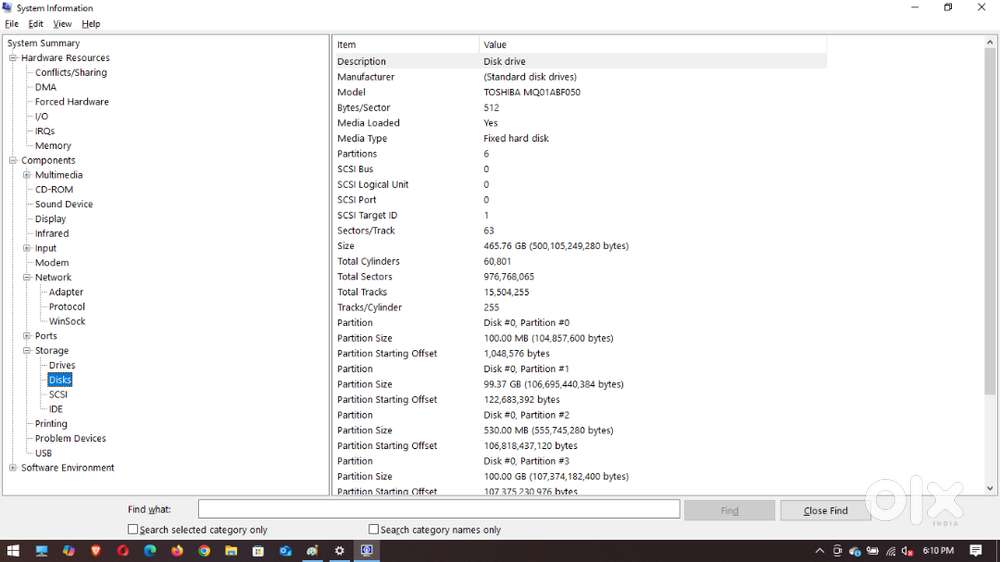Expand the Software Environment node
The image size is (1000, 562).
point(13,468)
